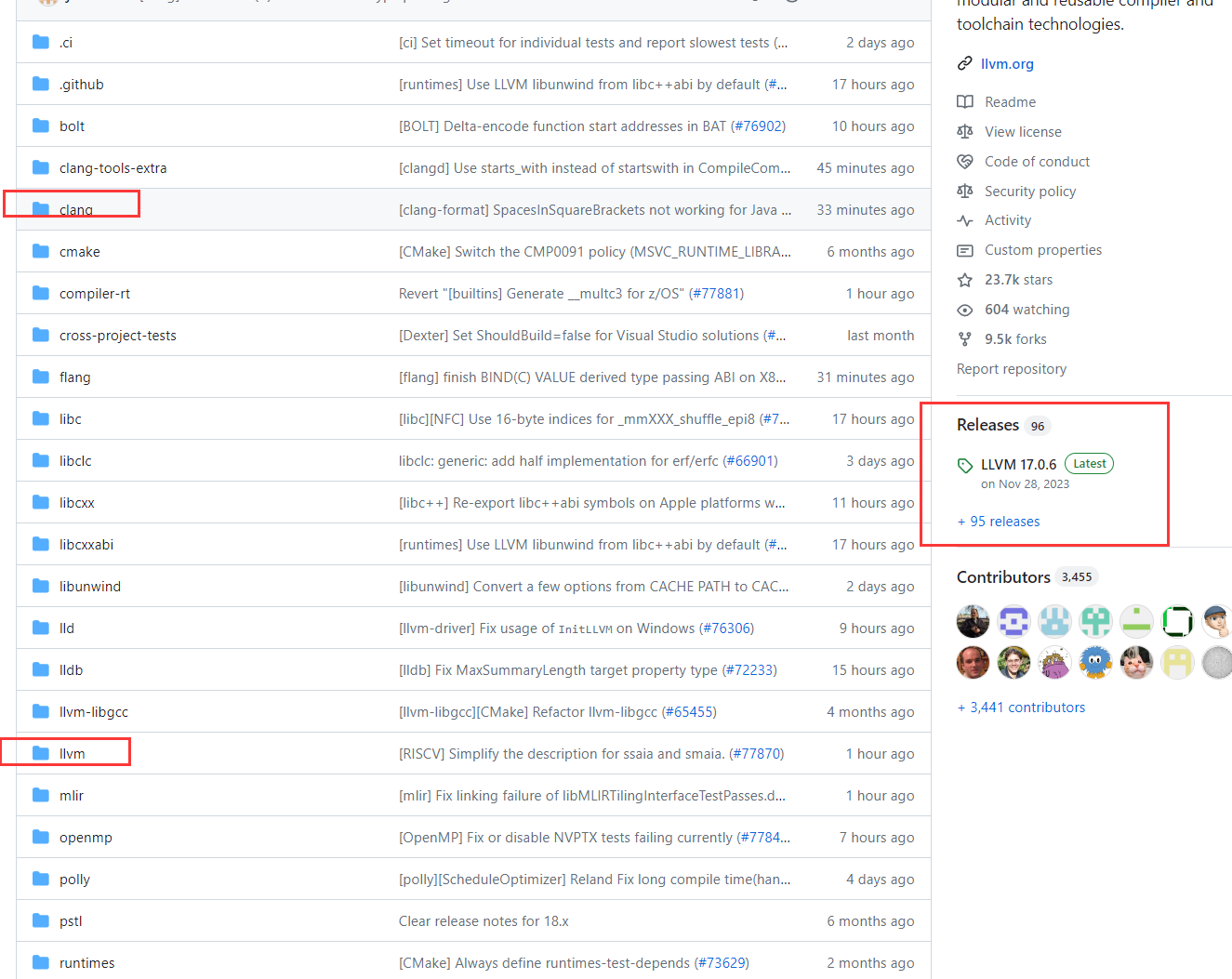Click the folder icon beside pstl

(41, 920)
